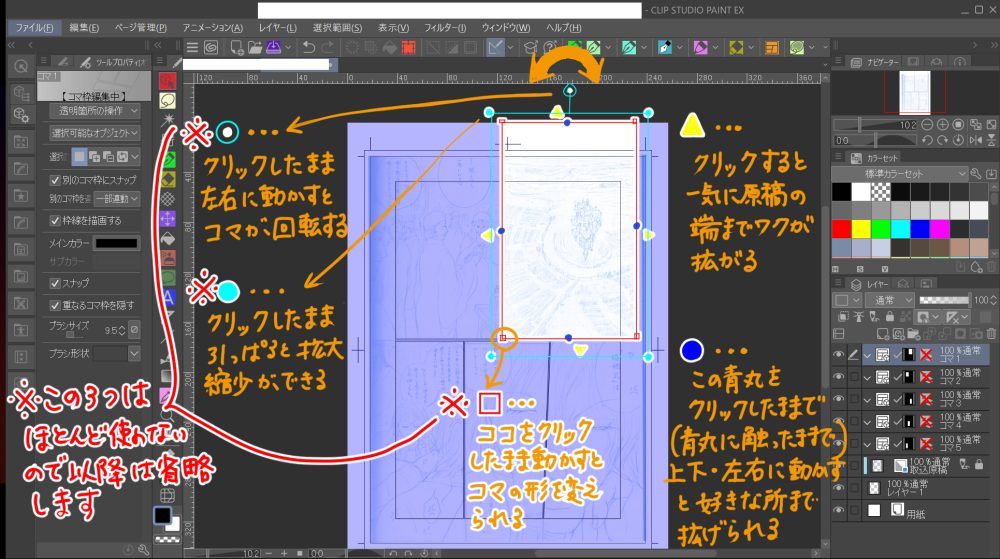Screen dimensions: 1000x559
Task: Open the フィルター(I) menu
Action: (x=445, y=27)
